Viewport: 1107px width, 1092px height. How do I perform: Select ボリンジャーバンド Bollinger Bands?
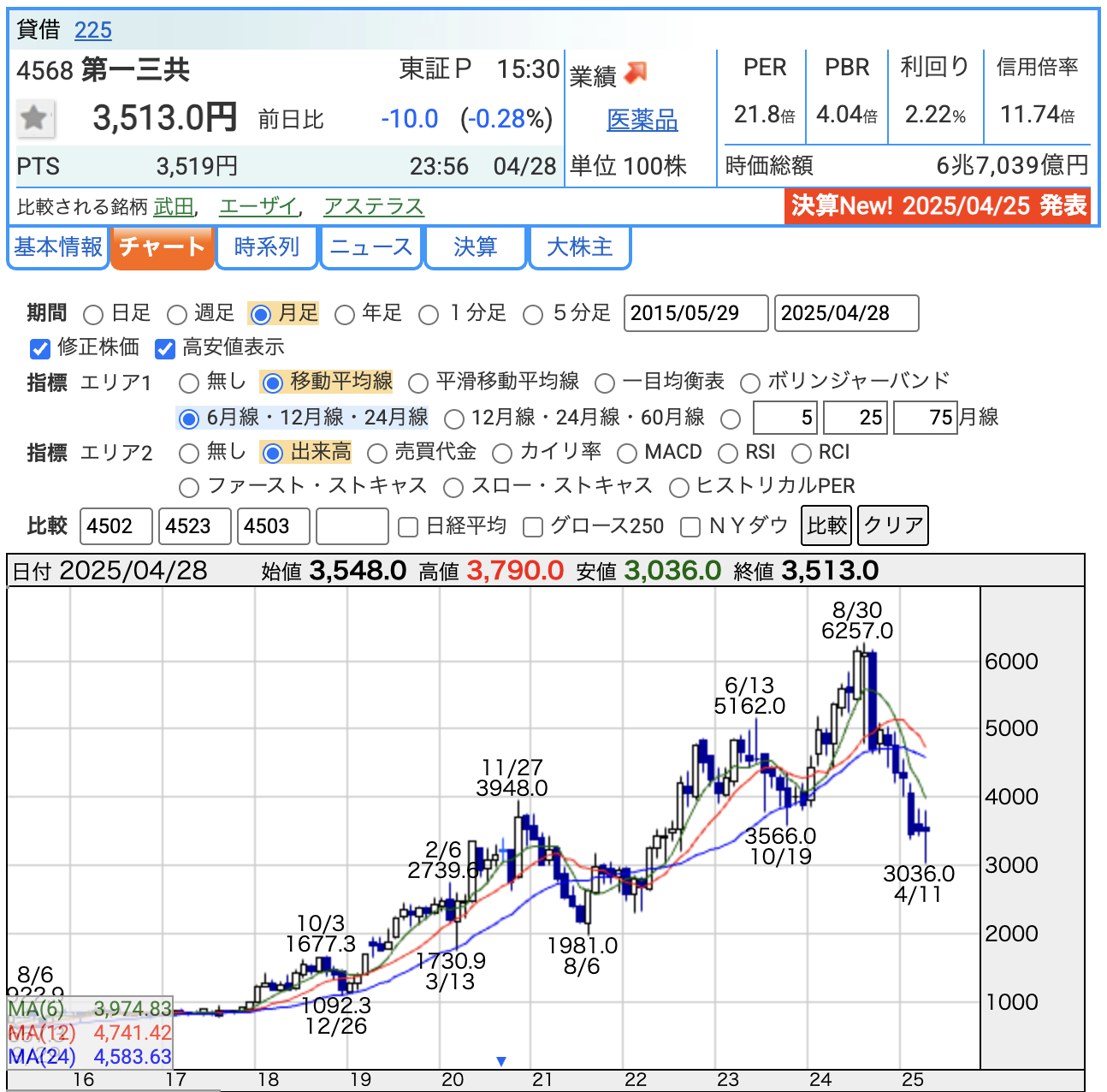click(x=750, y=383)
